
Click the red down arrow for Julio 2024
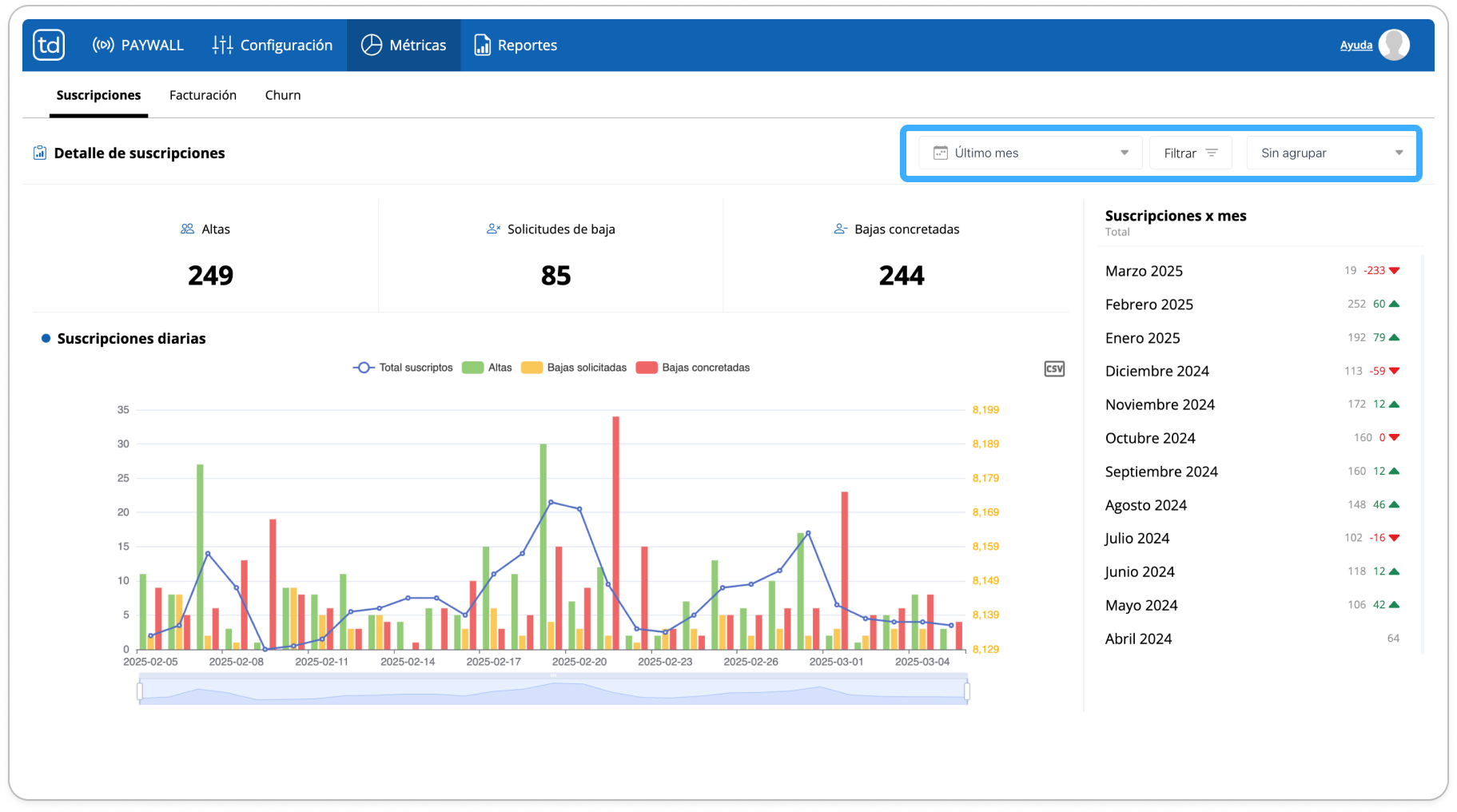1395,538
